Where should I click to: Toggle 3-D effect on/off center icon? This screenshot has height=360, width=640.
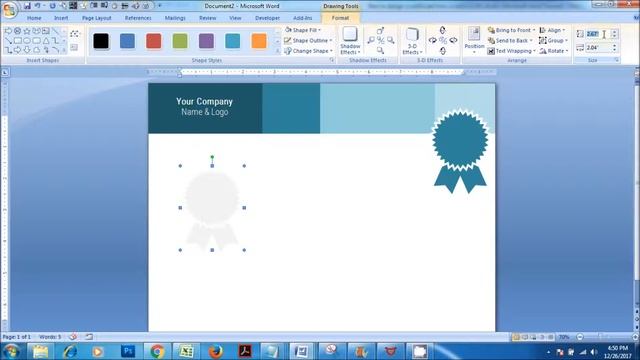443,40
